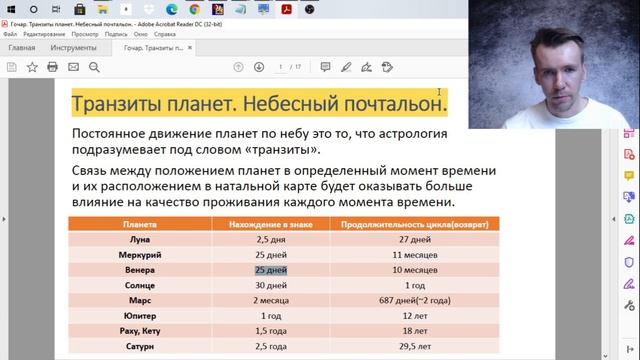
Task: Open More Tools wrench icon
Action: [x=629, y=305]
